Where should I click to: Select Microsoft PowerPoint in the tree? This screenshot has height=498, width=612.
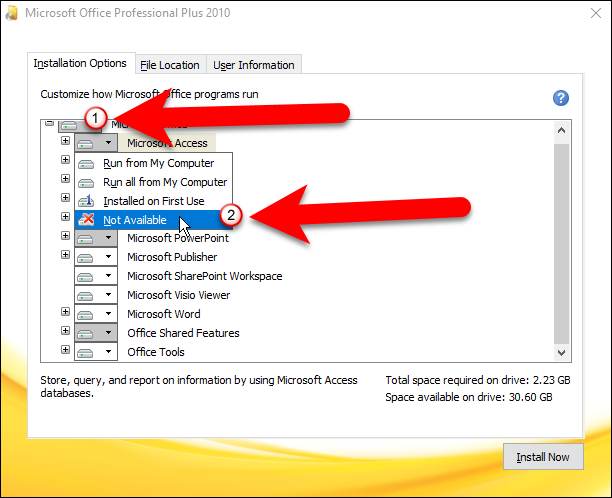pos(178,238)
